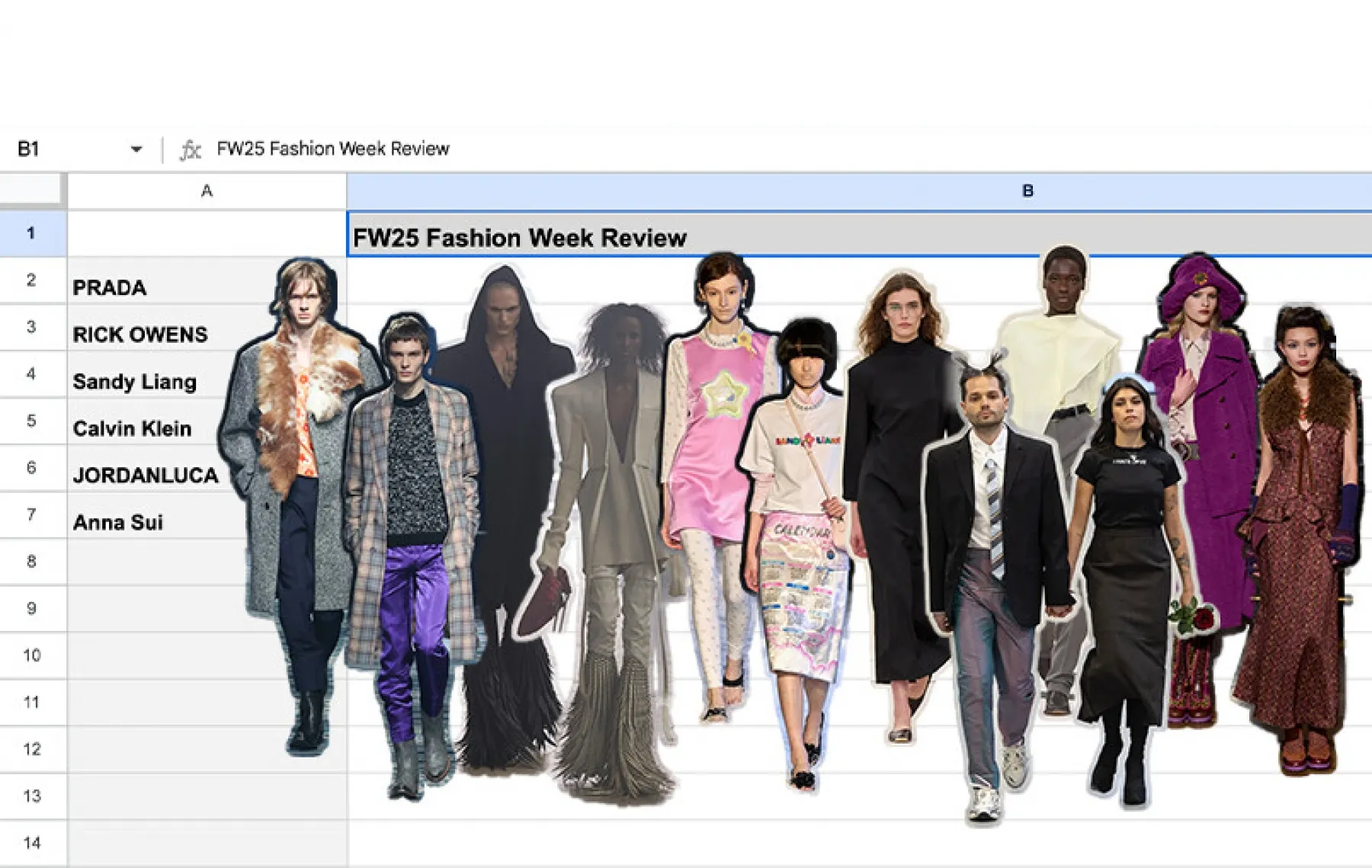
Task: Select row 7 header
Action: pos(33,515)
